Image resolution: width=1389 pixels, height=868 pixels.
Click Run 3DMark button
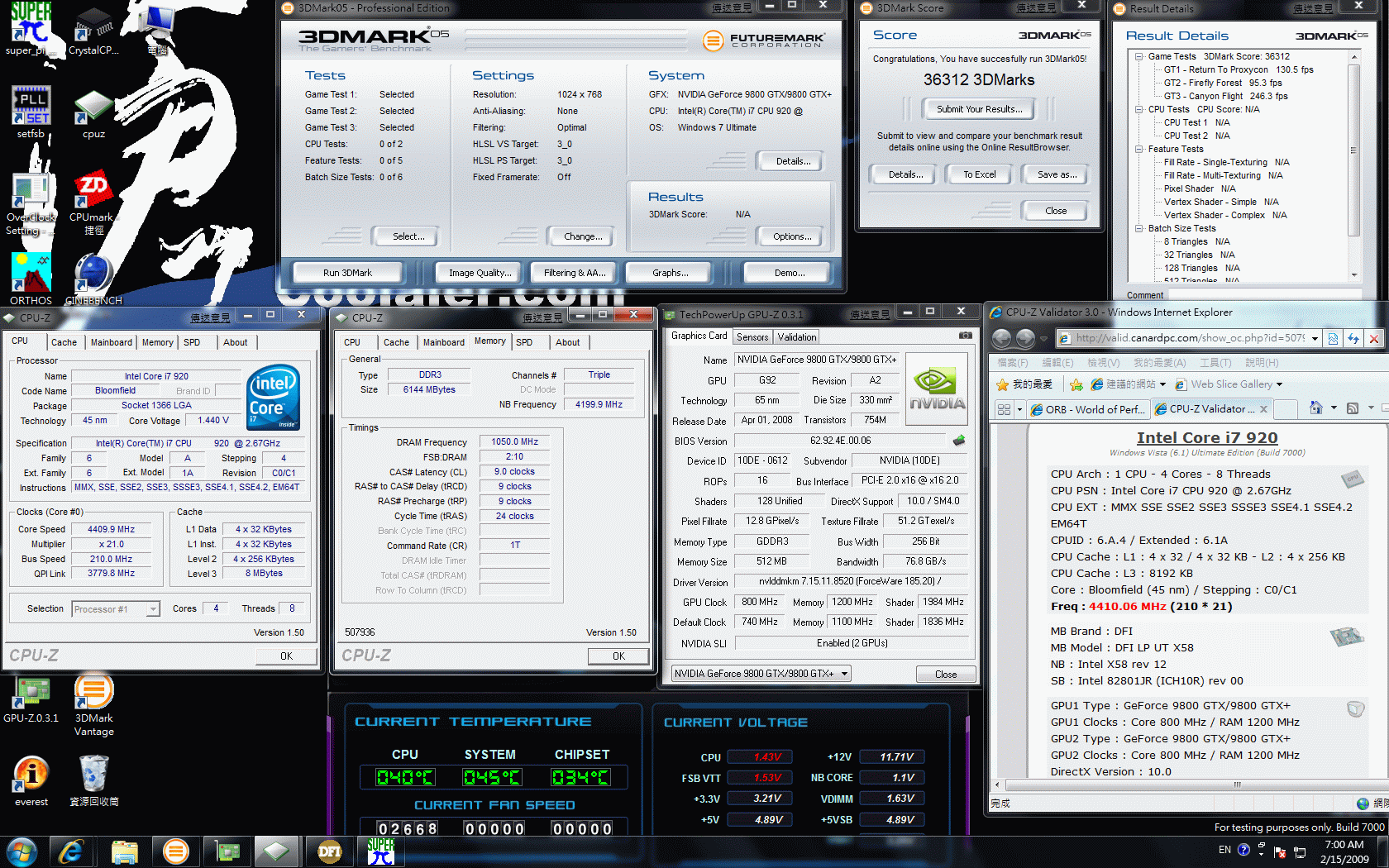(347, 273)
